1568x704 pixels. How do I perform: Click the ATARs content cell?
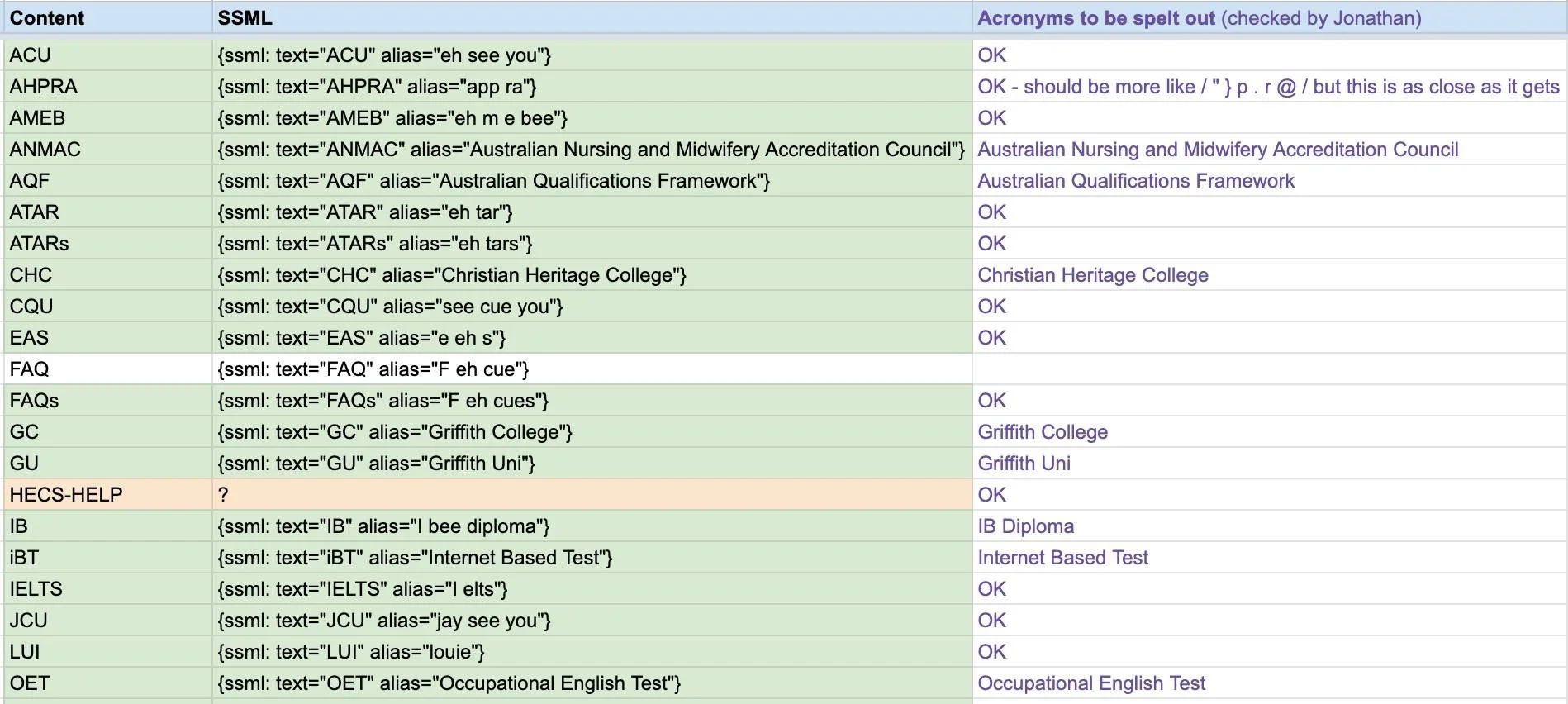tap(108, 244)
